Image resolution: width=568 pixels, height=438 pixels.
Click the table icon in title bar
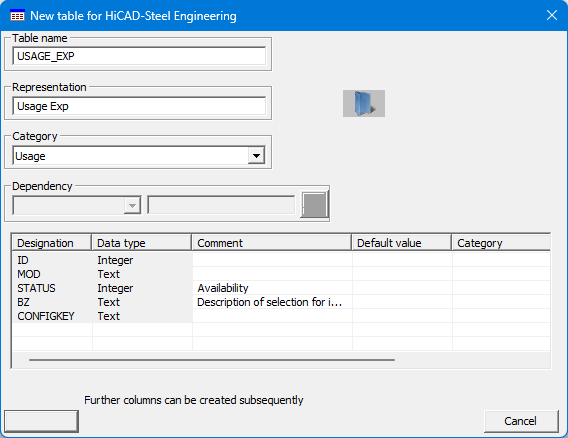point(17,16)
